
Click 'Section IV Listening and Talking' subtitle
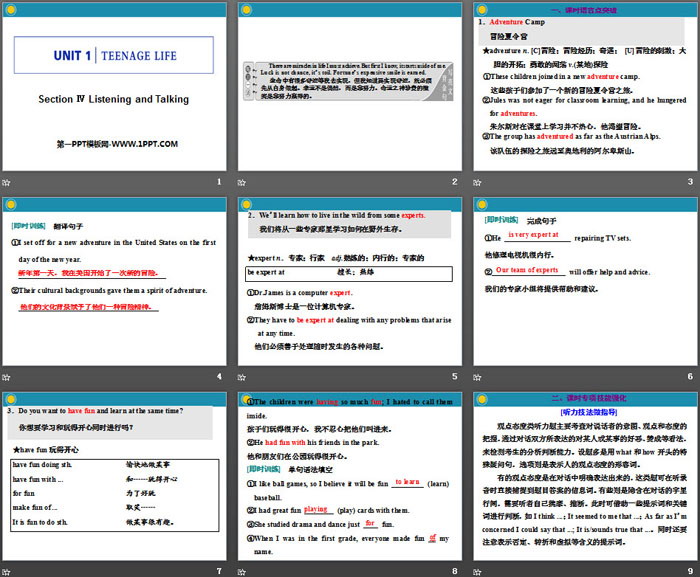coord(113,99)
